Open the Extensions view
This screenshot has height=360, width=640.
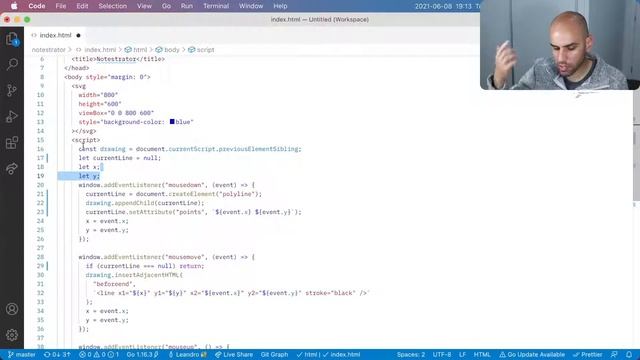point(12,142)
